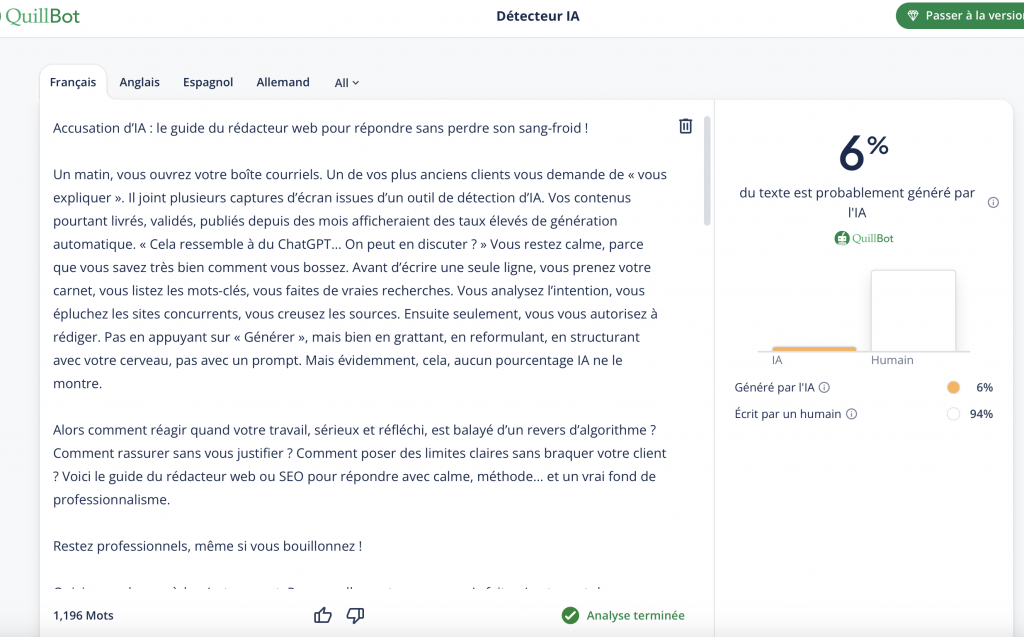This screenshot has width=1024, height=637.
Task: Click the Passer à la version upgrade button
Action: pos(960,16)
